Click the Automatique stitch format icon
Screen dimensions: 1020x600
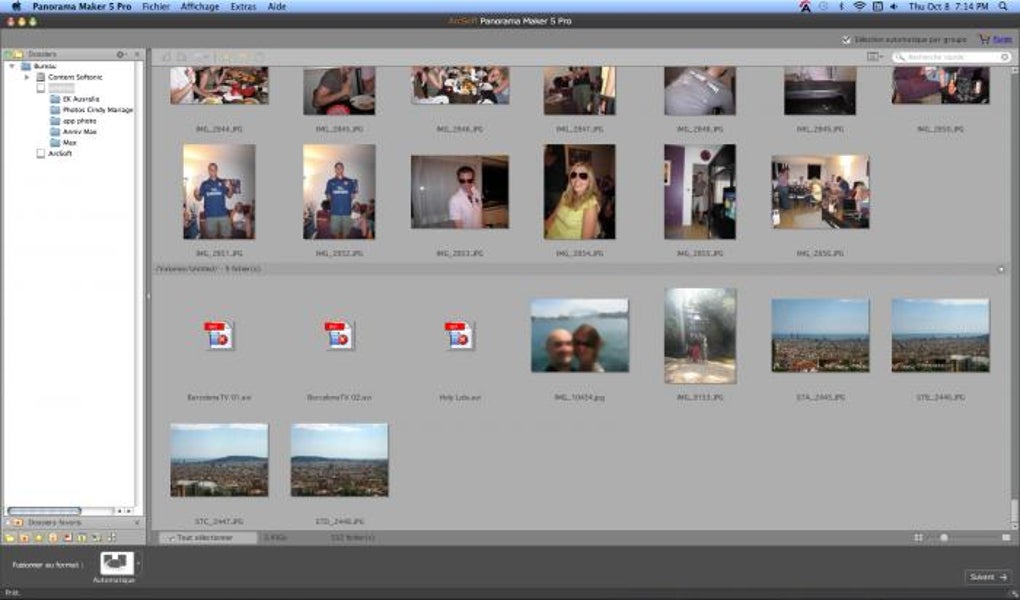[x=117, y=563]
